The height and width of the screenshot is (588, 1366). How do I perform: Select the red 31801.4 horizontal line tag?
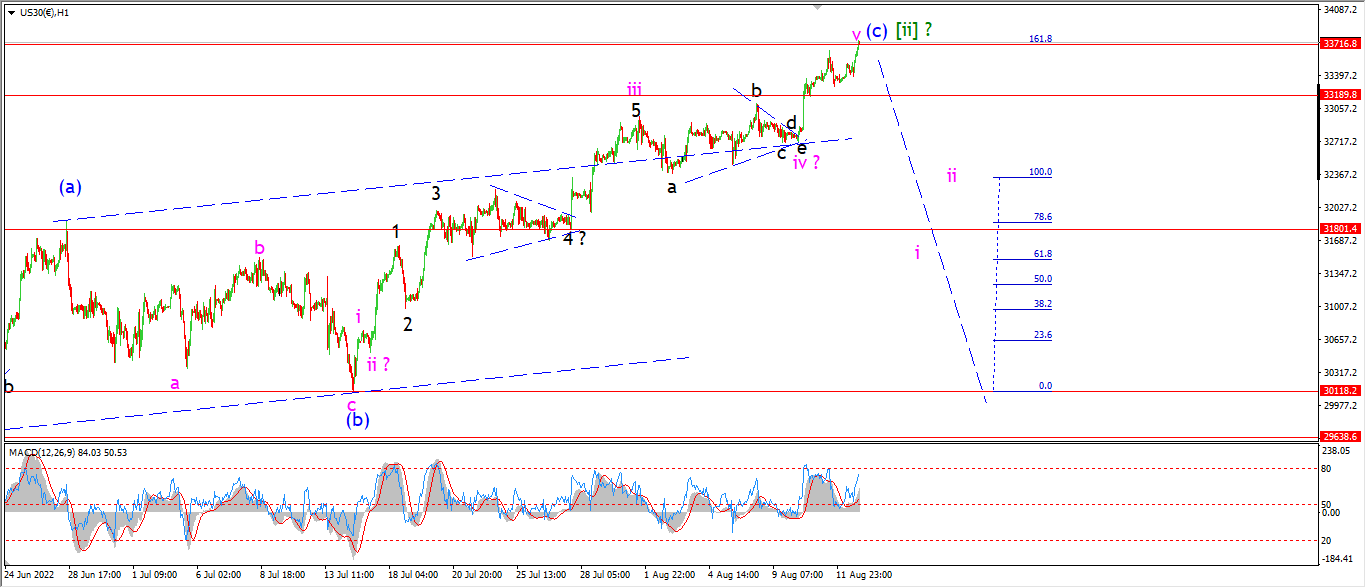coord(1340,229)
